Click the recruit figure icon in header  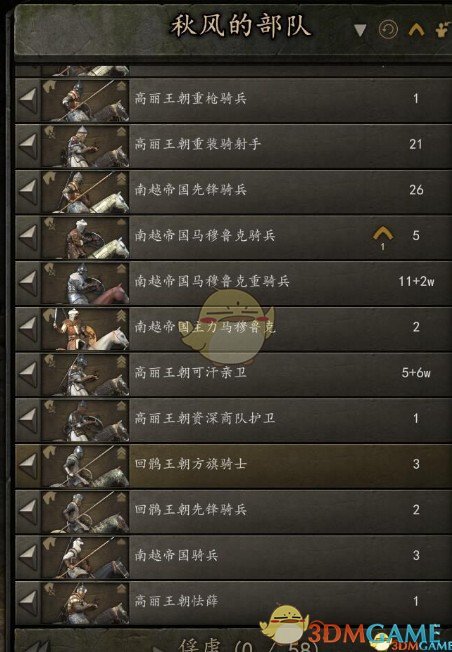(443, 30)
